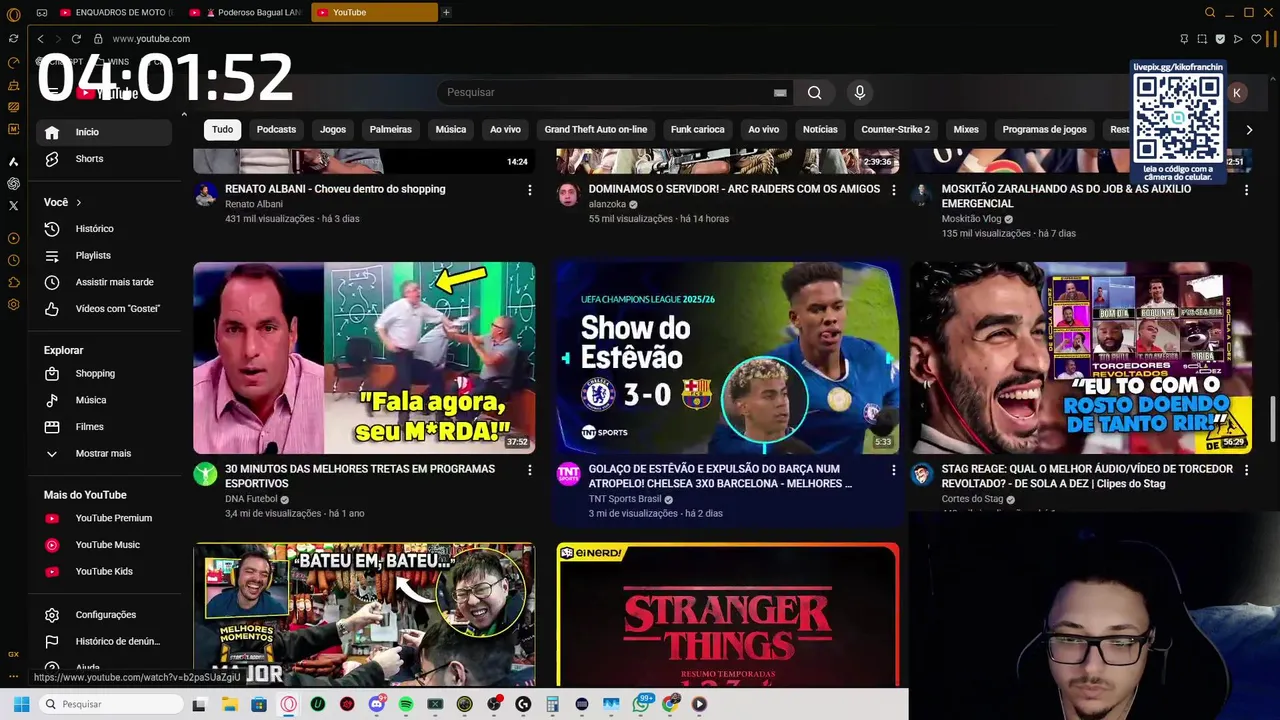Open Windows Start menu
This screenshot has width=1280, height=720.
[21, 704]
